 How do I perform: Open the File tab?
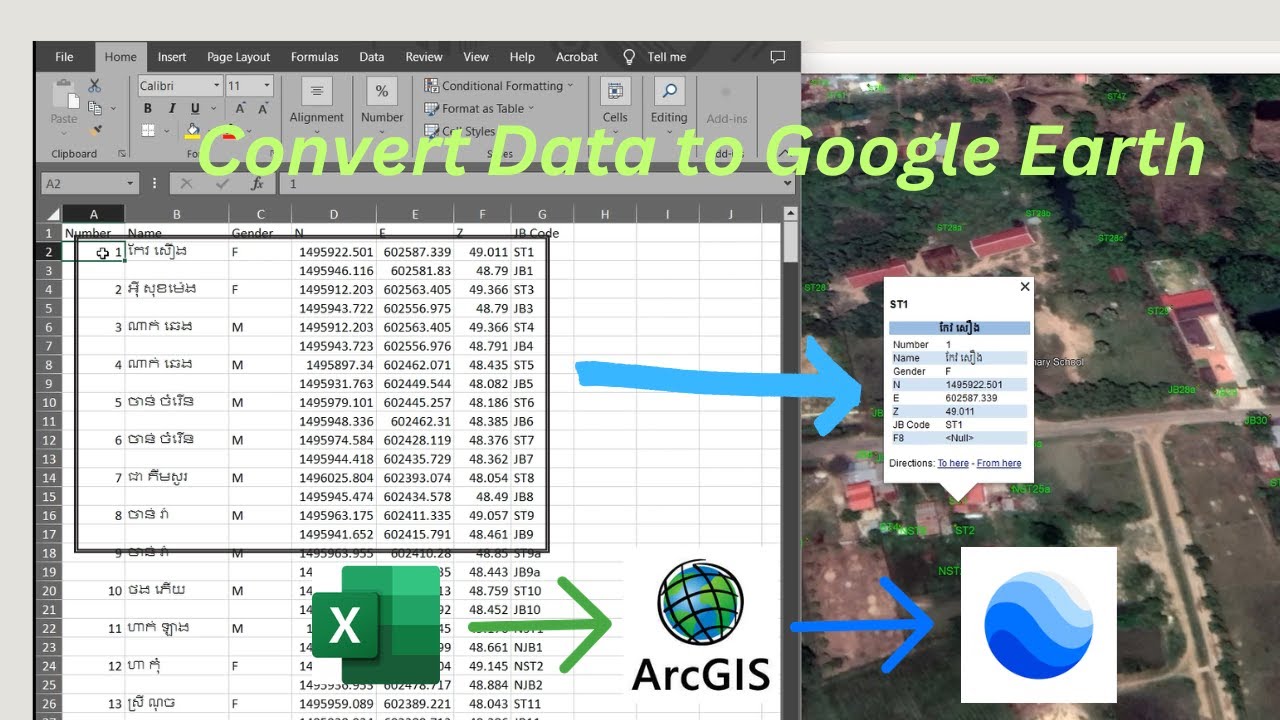pyautogui.click(x=64, y=57)
